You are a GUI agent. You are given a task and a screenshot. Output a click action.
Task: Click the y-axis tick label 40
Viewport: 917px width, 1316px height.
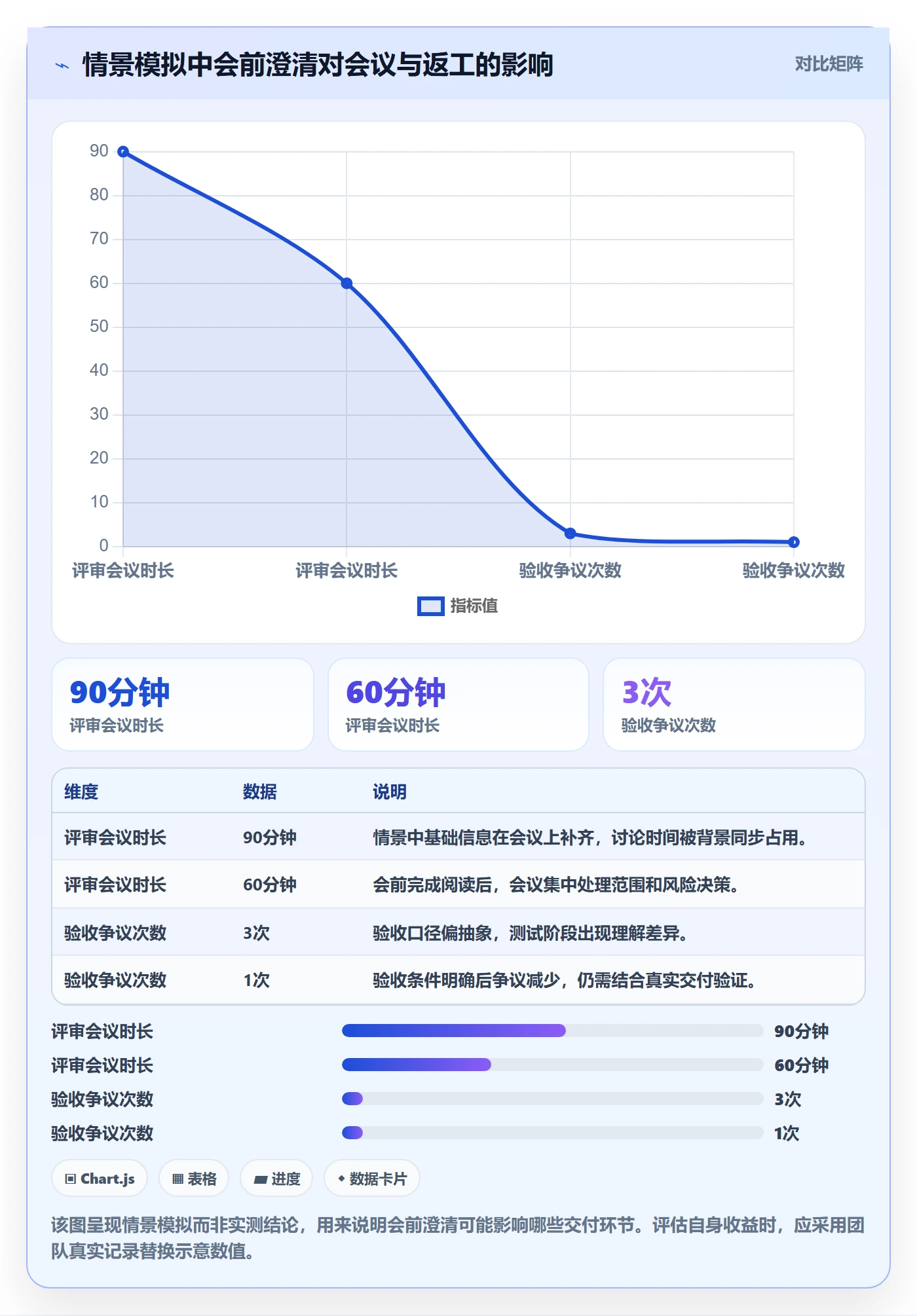point(99,371)
